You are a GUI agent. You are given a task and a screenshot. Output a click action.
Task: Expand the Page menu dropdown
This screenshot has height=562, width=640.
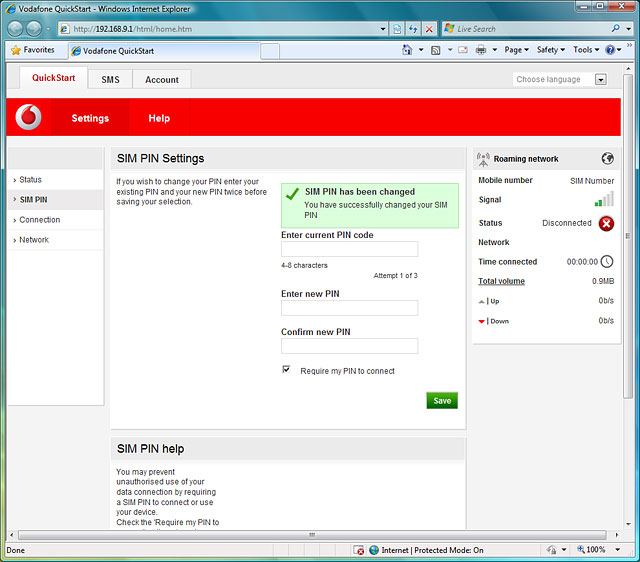click(x=515, y=50)
